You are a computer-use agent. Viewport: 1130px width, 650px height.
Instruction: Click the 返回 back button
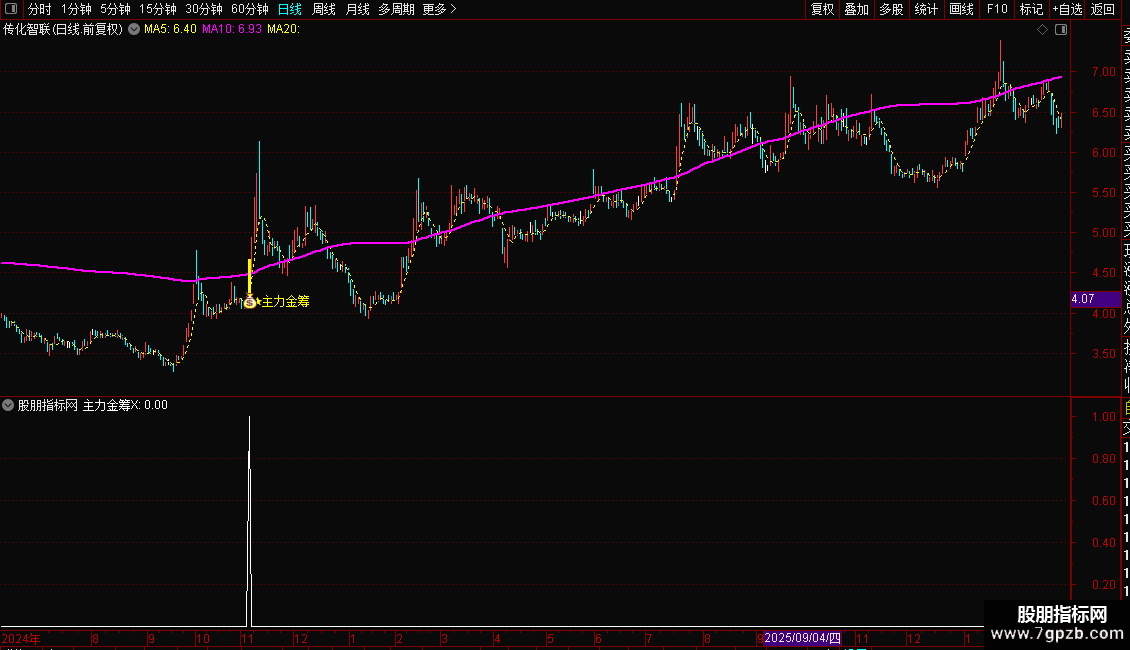pyautogui.click(x=1103, y=9)
